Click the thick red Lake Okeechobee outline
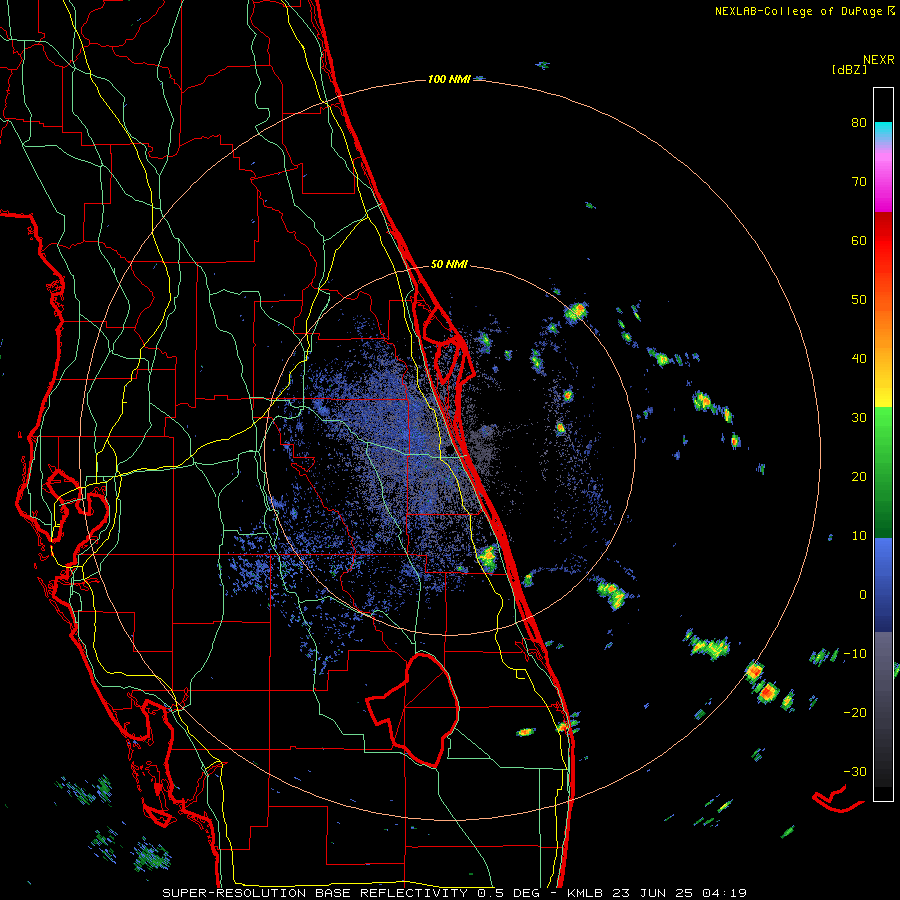The width and height of the screenshot is (900, 900). [413, 710]
